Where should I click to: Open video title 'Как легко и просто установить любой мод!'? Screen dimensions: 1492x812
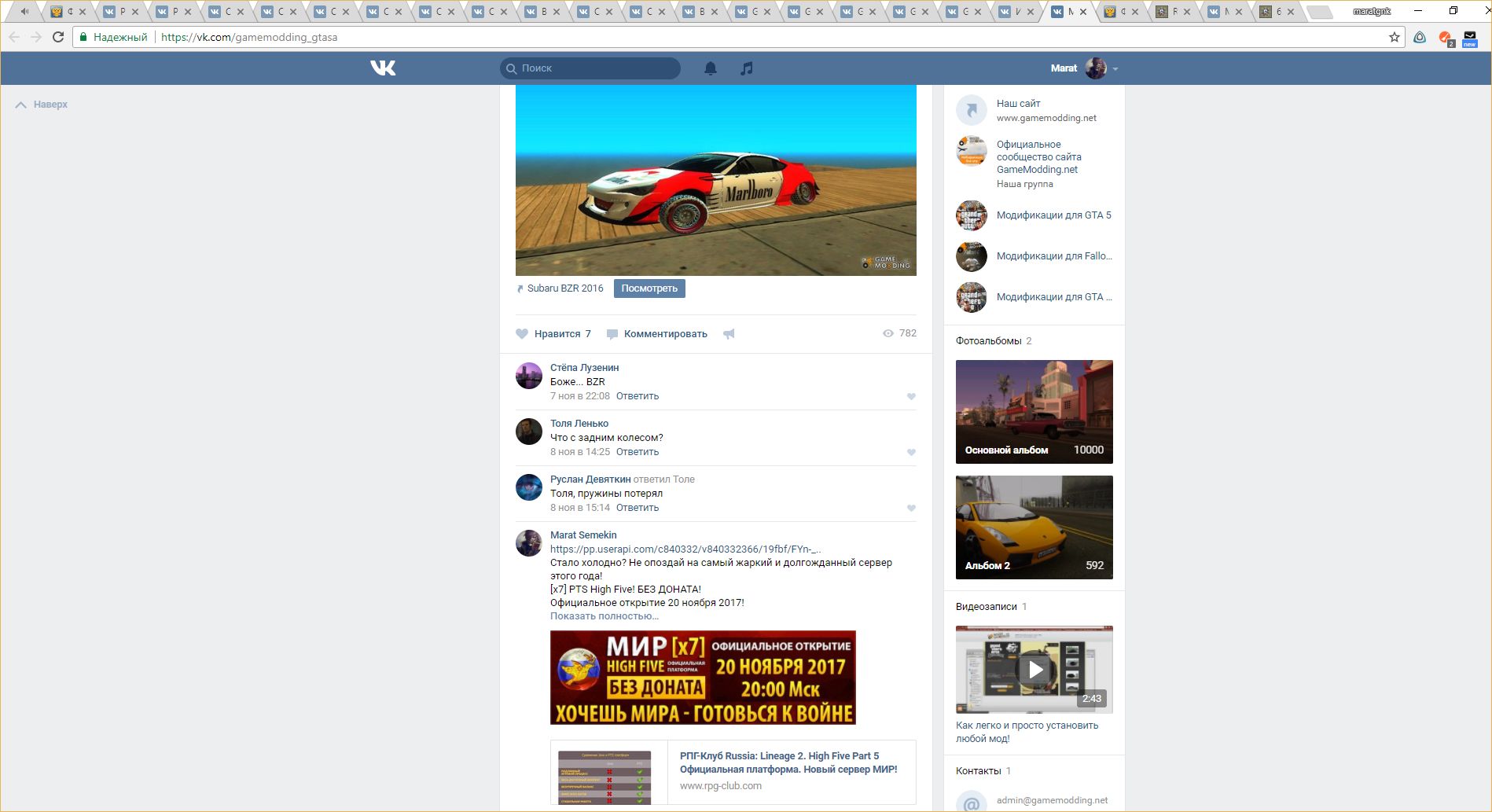click(1027, 732)
